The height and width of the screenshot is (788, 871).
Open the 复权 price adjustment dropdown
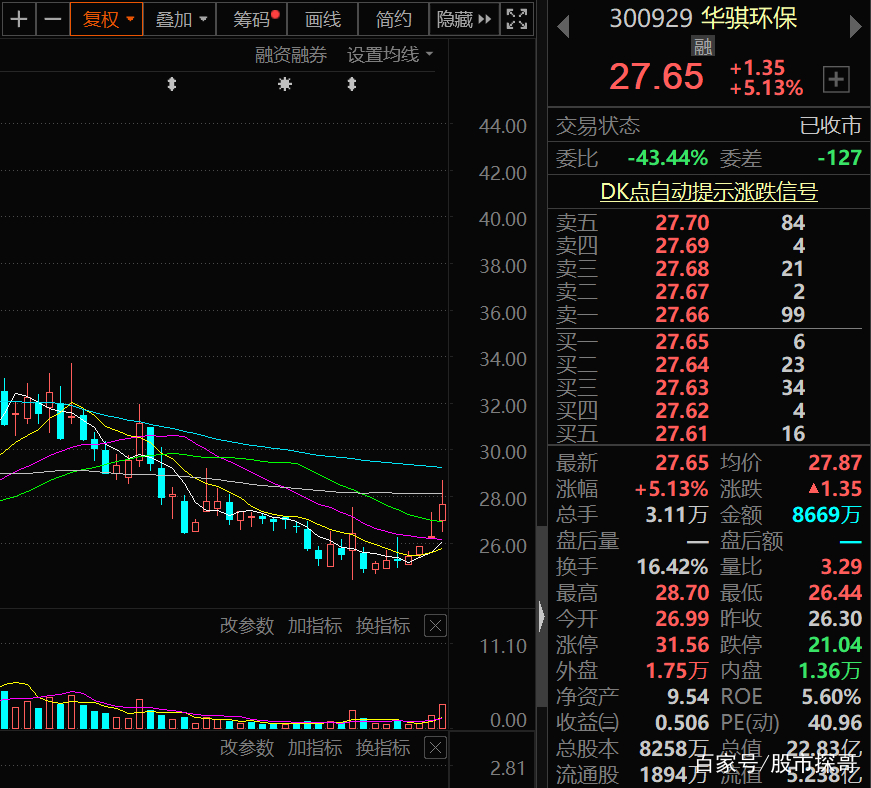106,19
